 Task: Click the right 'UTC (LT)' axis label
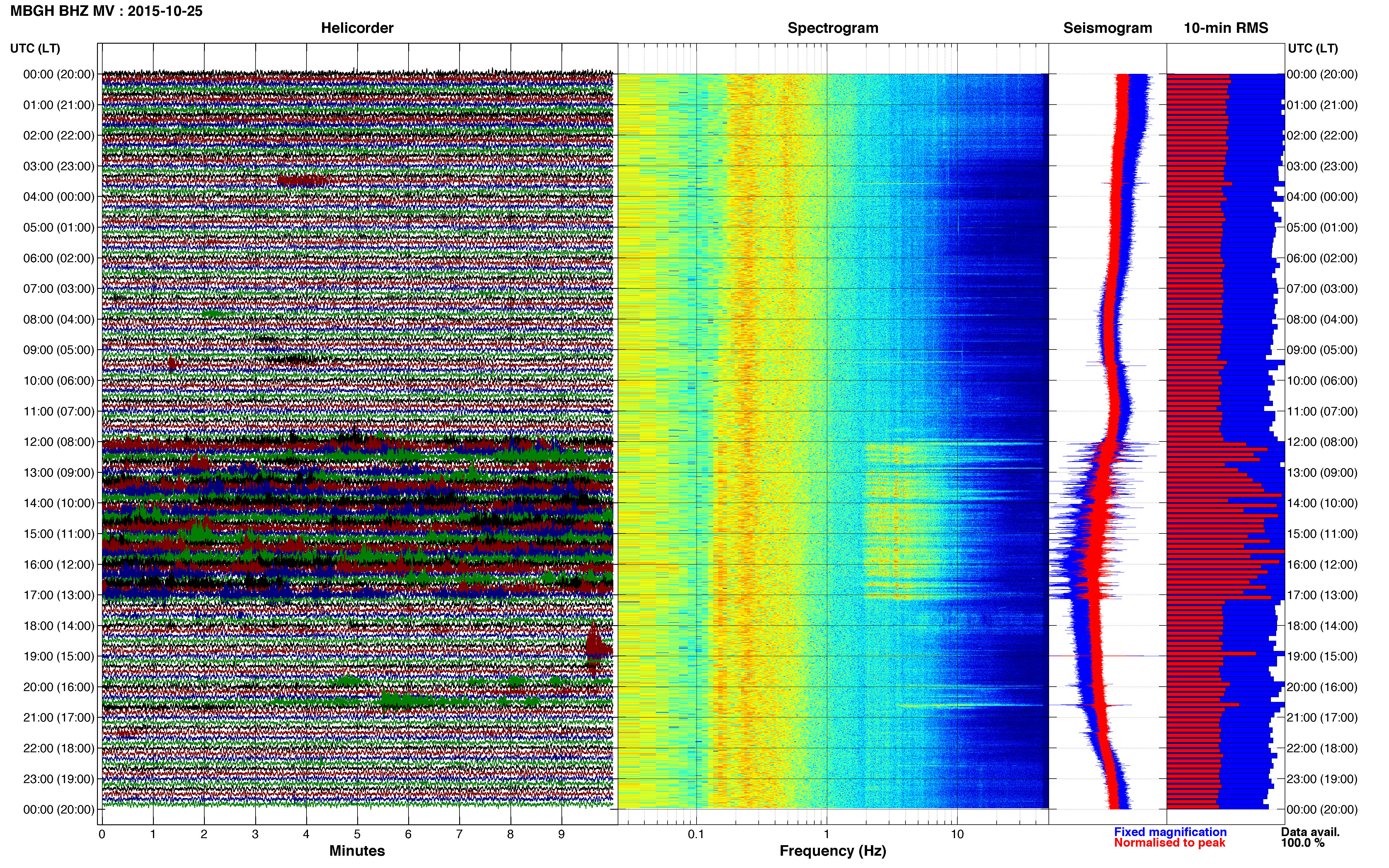click(x=1313, y=48)
